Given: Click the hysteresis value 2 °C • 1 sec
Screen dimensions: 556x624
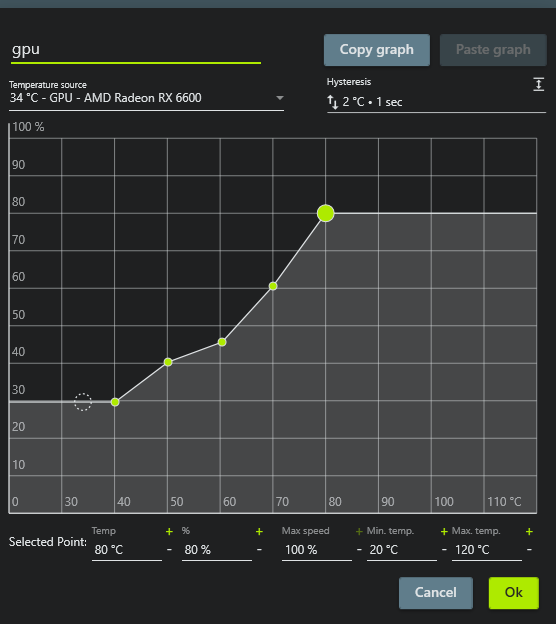Looking at the screenshot, I should 372,102.
